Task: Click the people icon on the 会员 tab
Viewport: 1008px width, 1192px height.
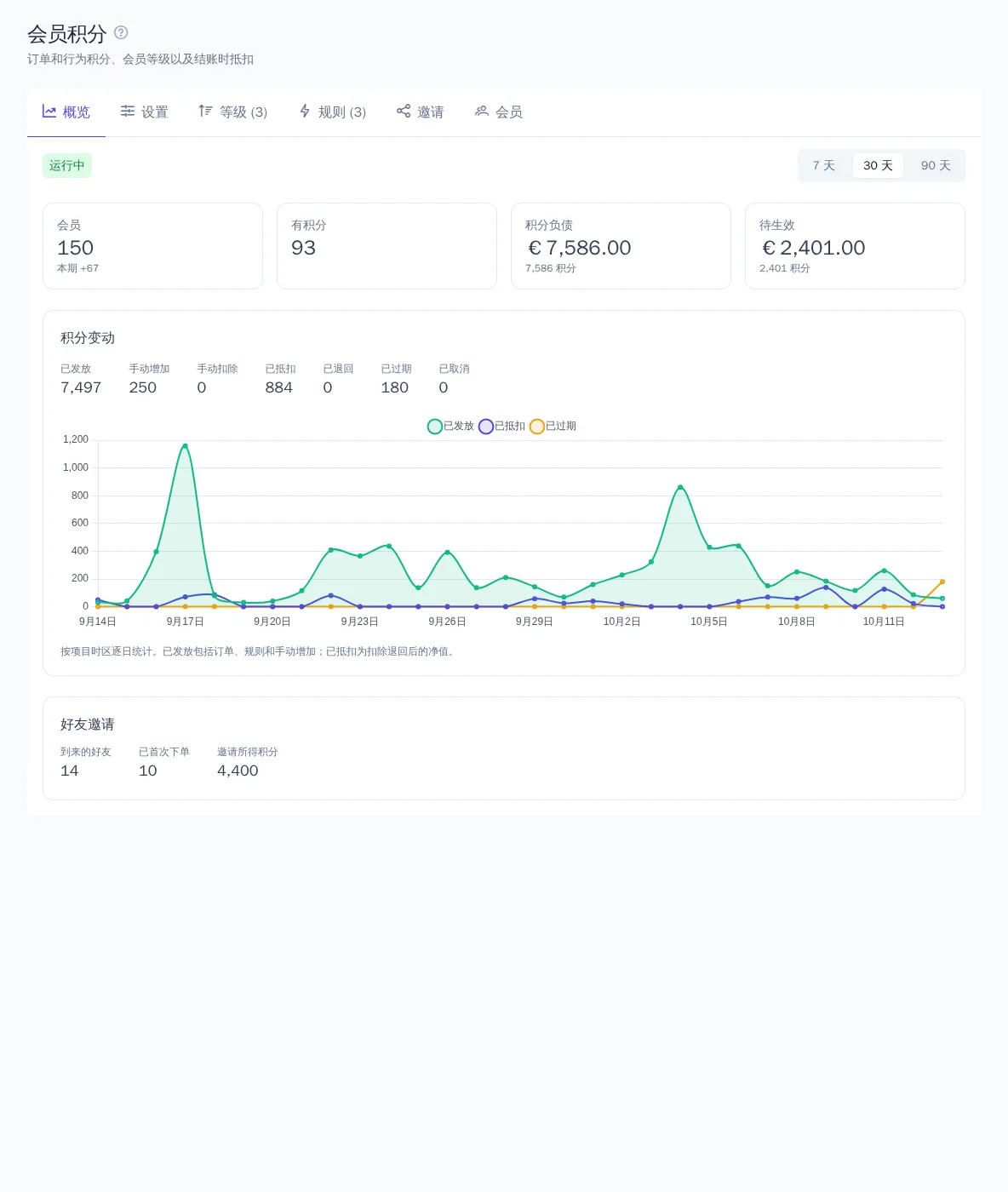Action: click(482, 112)
